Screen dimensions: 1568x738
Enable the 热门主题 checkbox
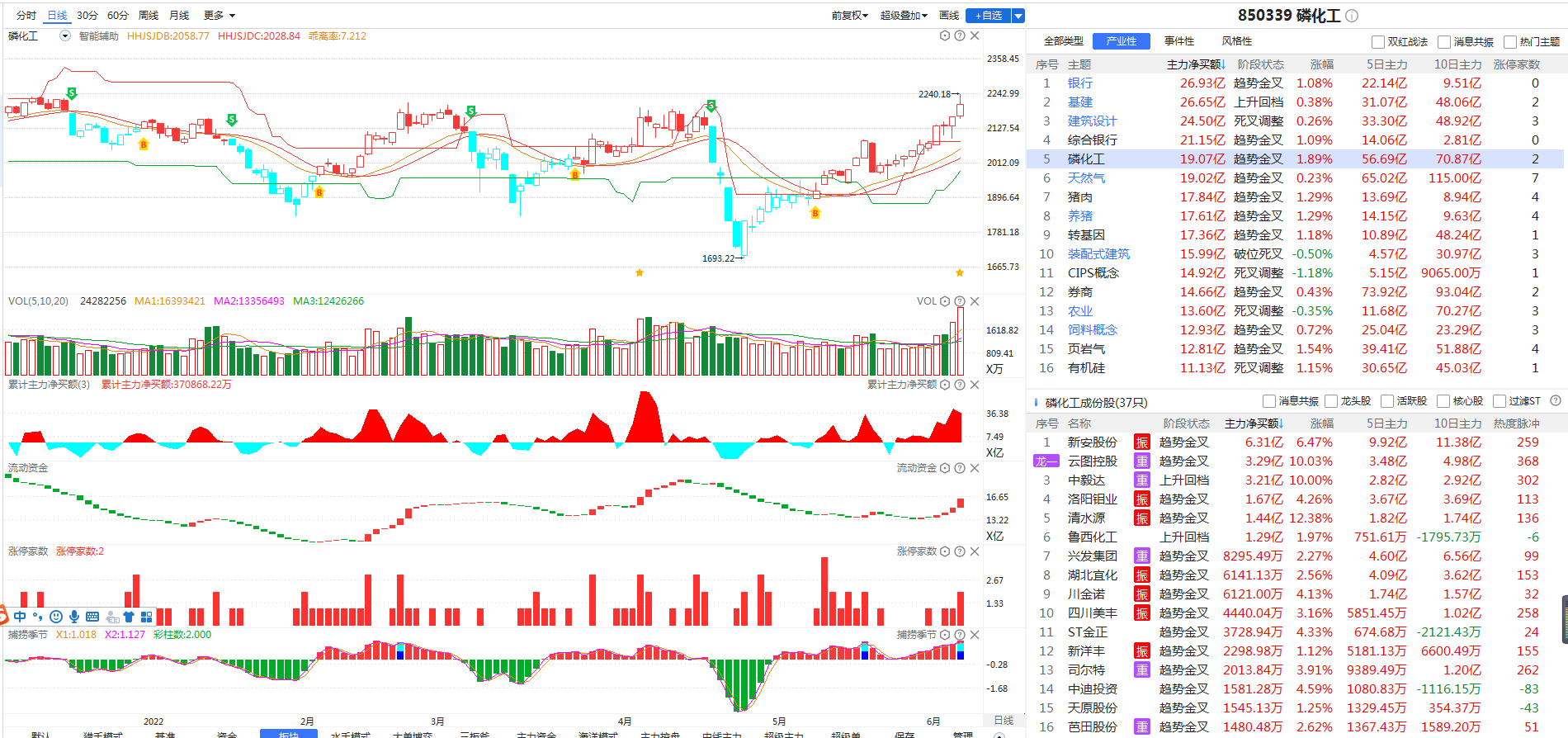(x=1510, y=42)
